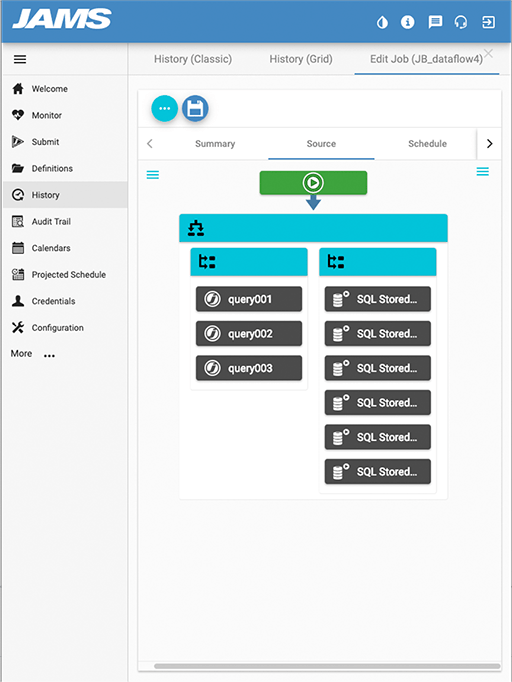This screenshot has width=512, height=682.
Task: Select the Source tab
Action: (321, 144)
